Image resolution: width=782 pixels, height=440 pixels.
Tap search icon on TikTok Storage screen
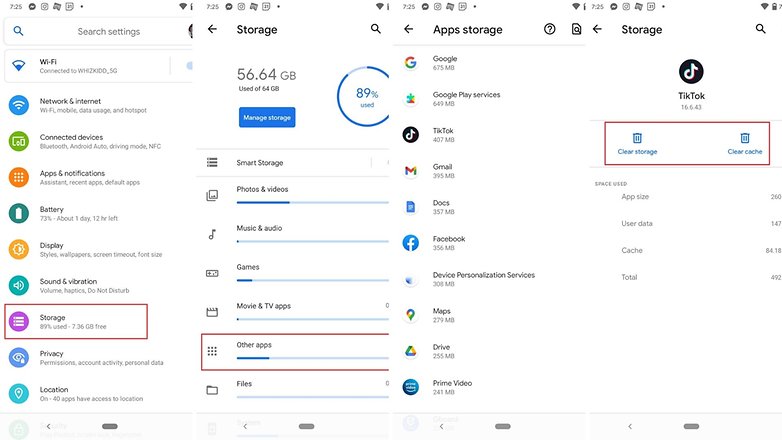[x=761, y=29]
